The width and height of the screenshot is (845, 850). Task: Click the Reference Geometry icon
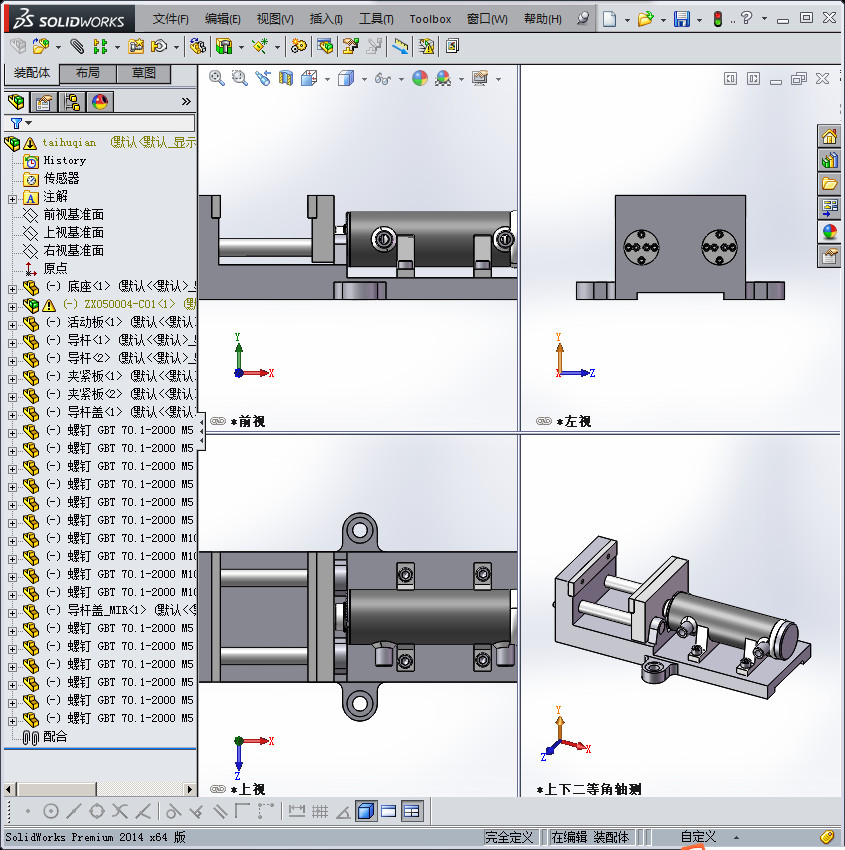click(x=261, y=47)
